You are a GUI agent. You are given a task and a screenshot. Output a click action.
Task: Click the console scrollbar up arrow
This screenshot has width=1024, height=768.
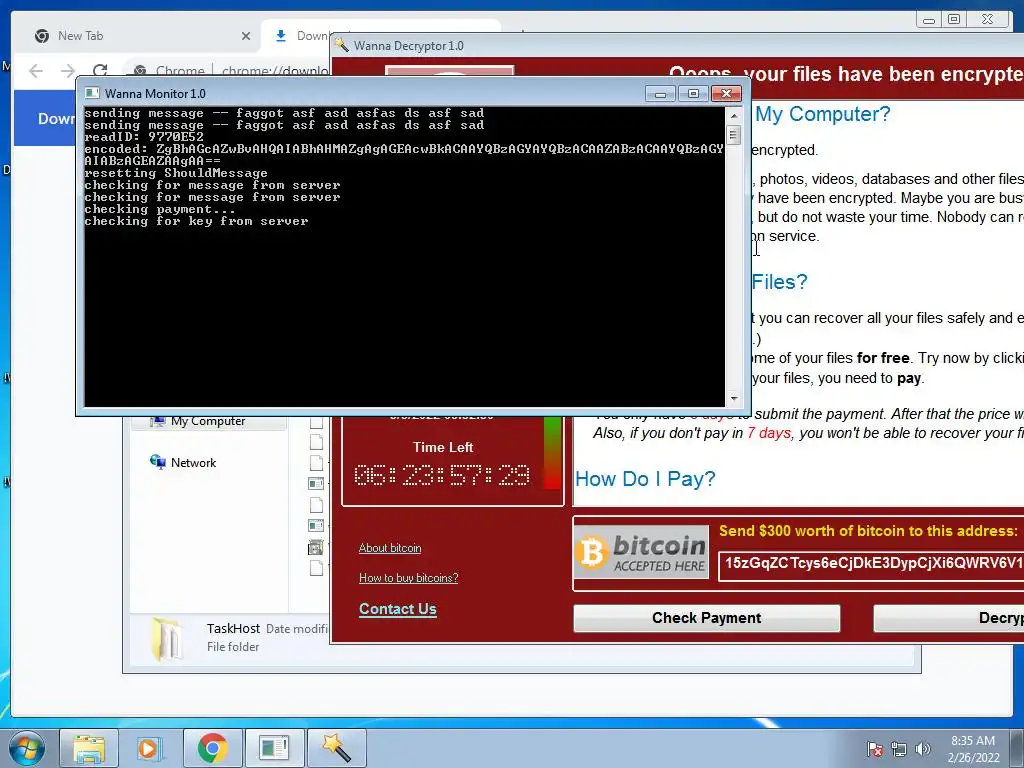click(x=734, y=115)
